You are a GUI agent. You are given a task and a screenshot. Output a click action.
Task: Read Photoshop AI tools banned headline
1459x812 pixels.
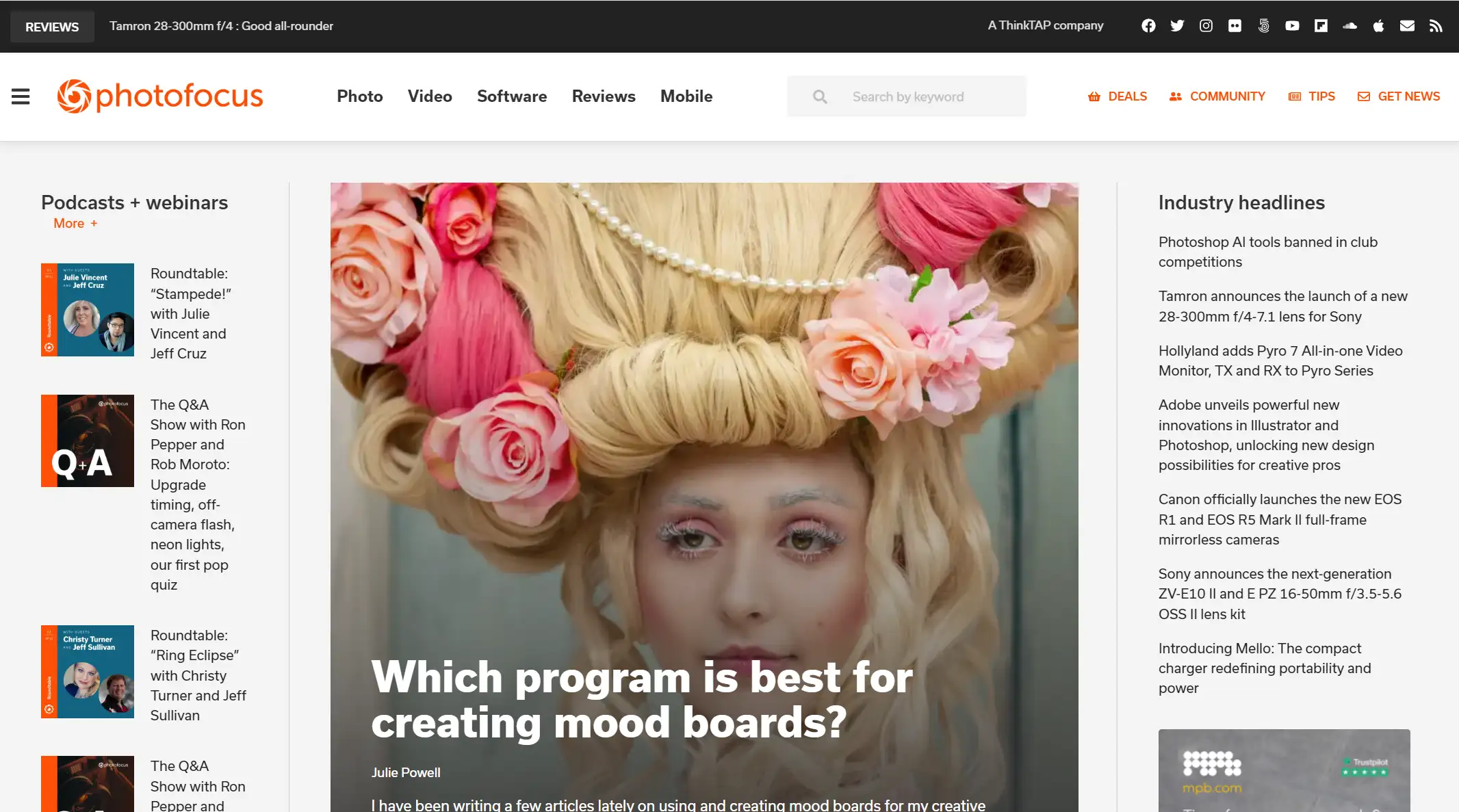click(1268, 252)
